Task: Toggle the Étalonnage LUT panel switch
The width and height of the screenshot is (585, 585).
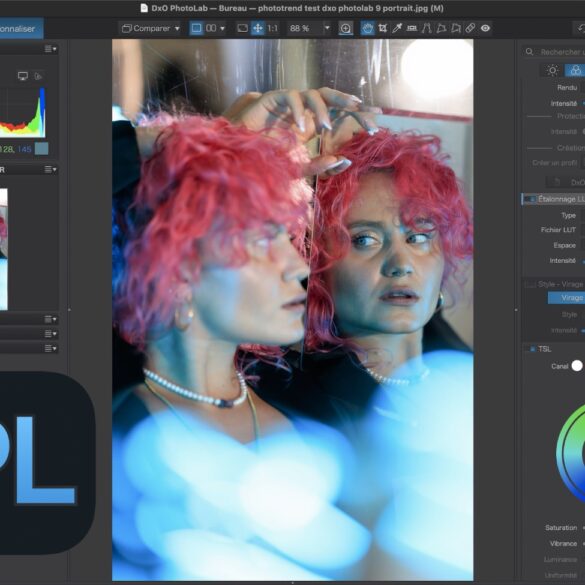Action: [529, 199]
